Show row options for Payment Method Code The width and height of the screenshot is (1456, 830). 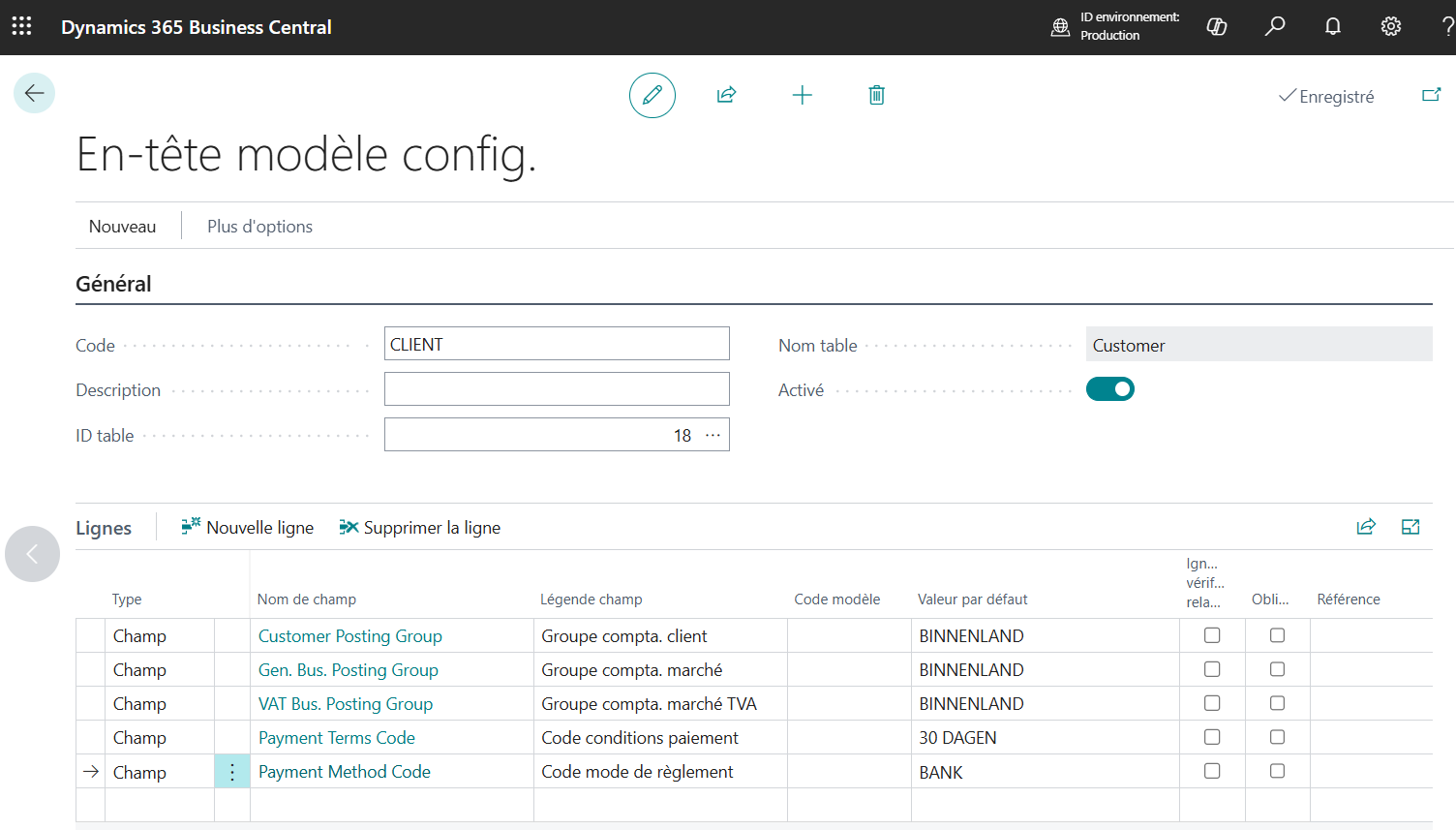pyautogui.click(x=232, y=772)
